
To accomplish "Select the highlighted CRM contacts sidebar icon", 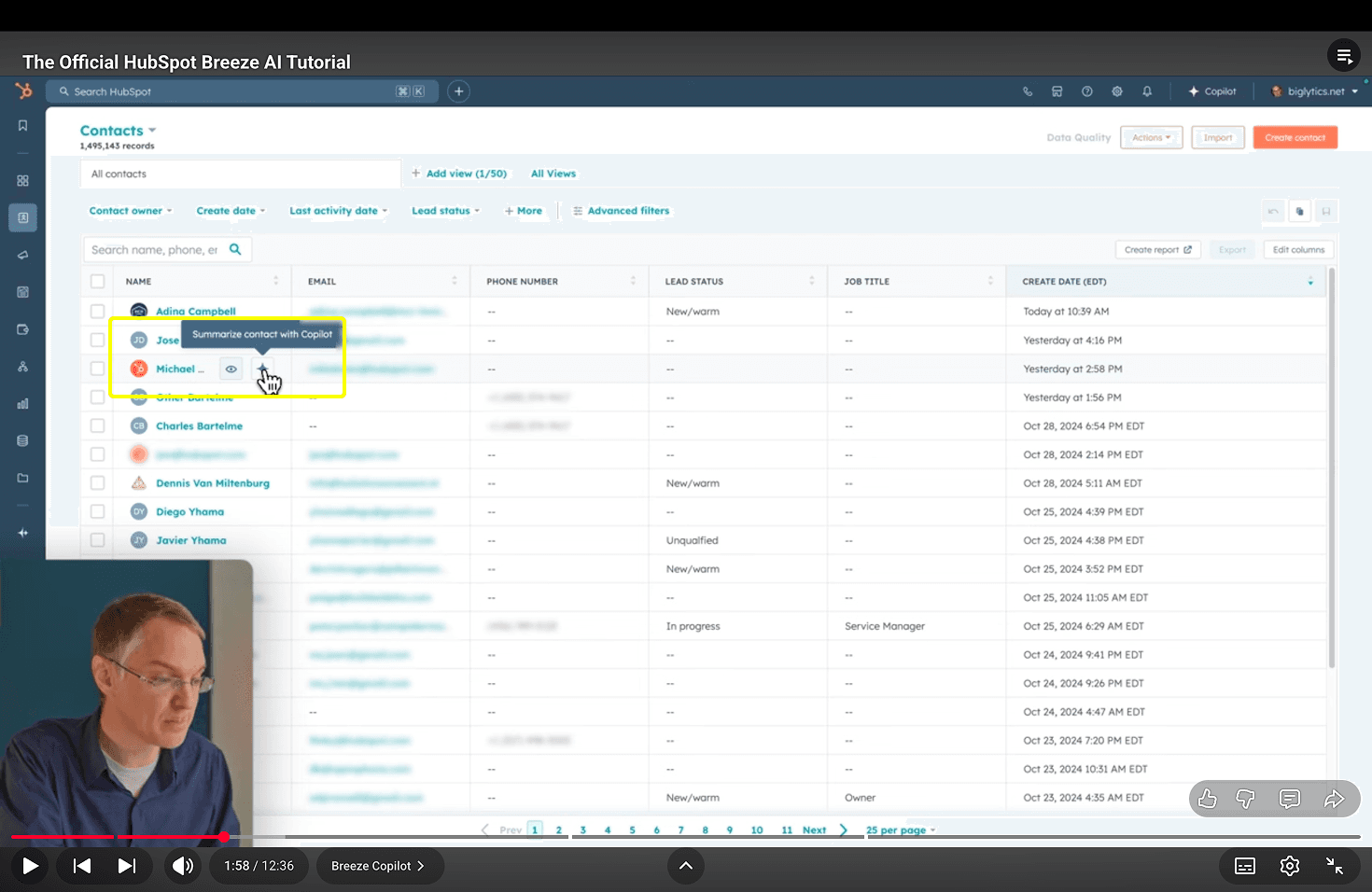I will tap(22, 217).
